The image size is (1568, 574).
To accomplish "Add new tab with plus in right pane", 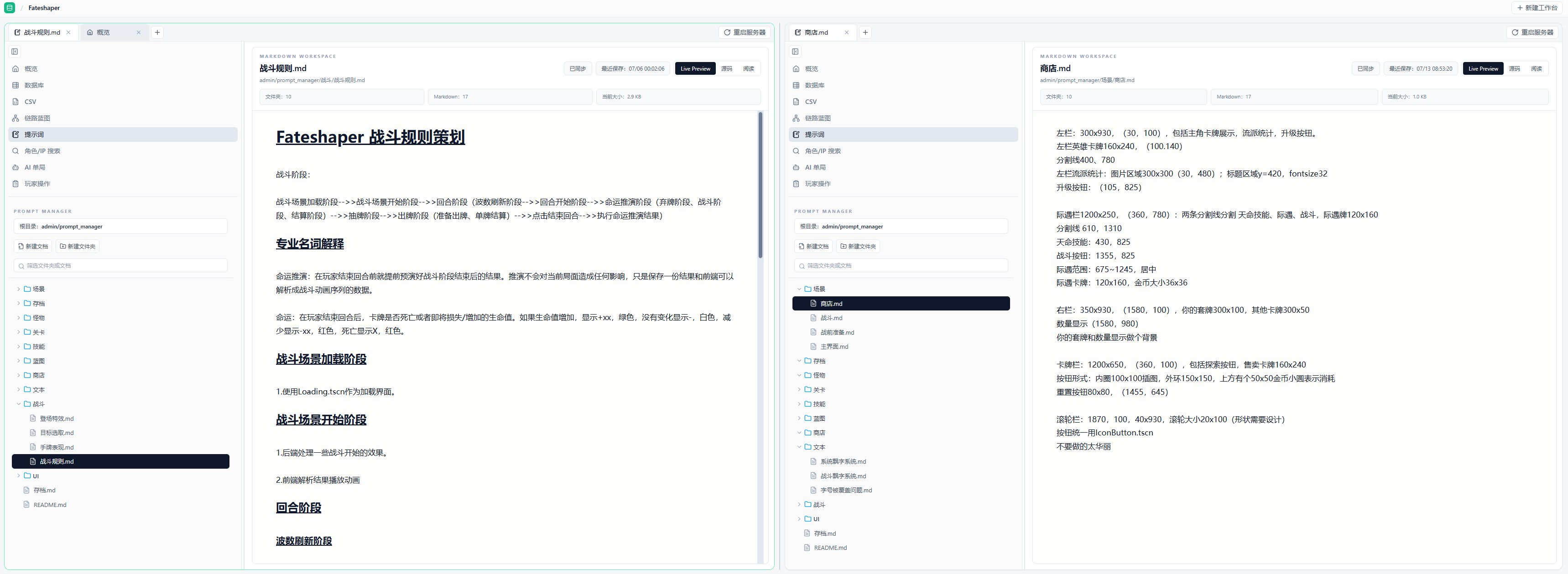I will coord(865,32).
